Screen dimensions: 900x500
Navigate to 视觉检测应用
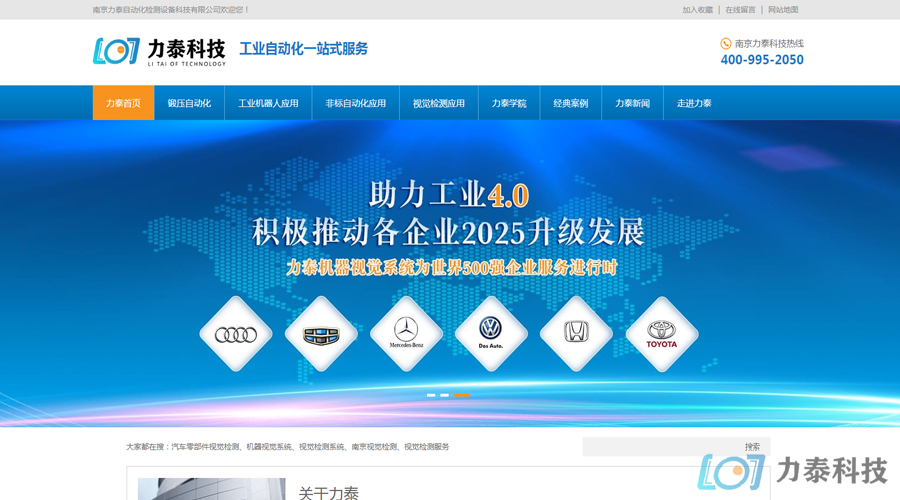pyautogui.click(x=439, y=103)
